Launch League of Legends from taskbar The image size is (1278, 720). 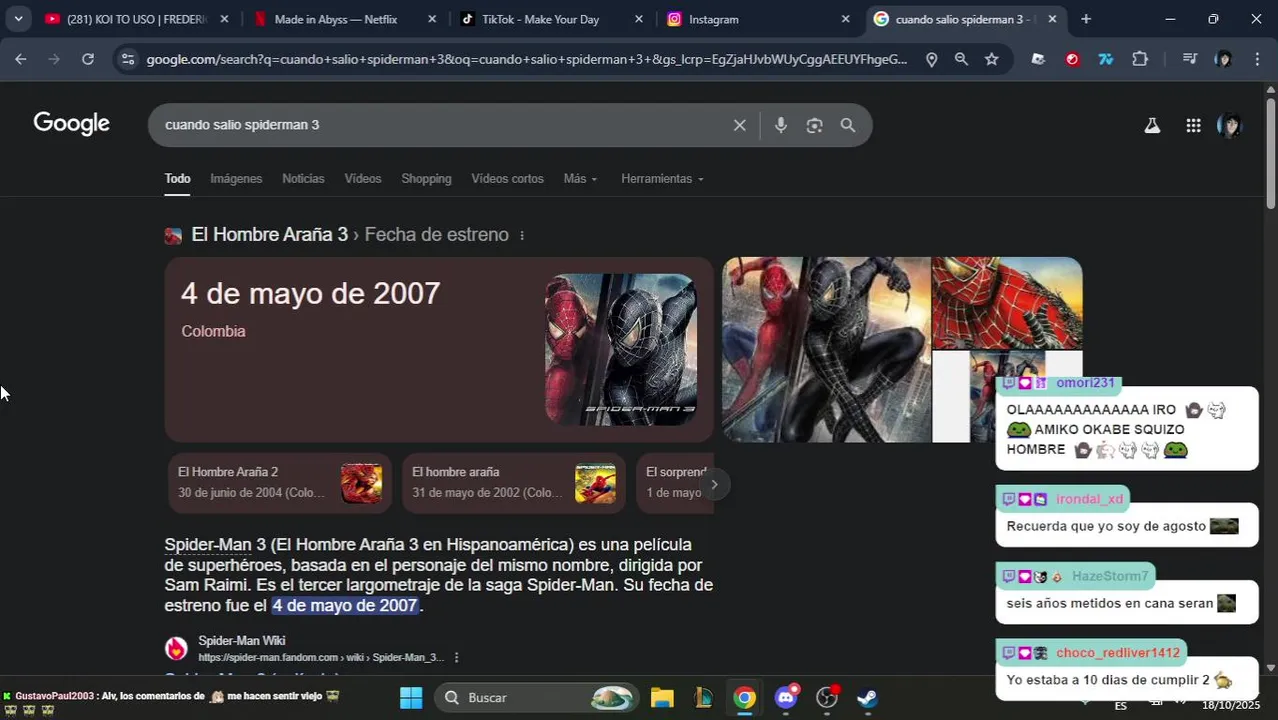(x=703, y=697)
